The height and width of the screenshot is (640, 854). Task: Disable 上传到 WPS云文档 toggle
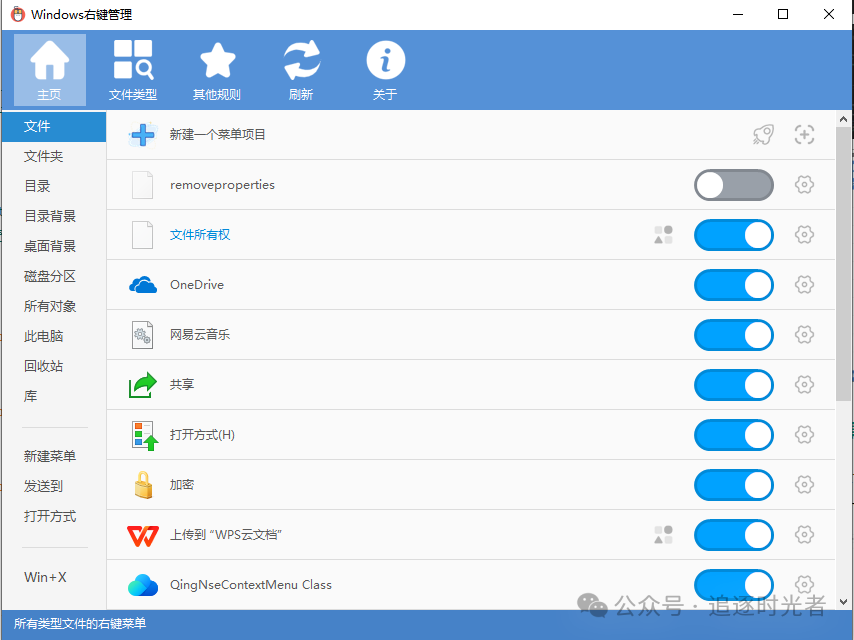pos(734,535)
